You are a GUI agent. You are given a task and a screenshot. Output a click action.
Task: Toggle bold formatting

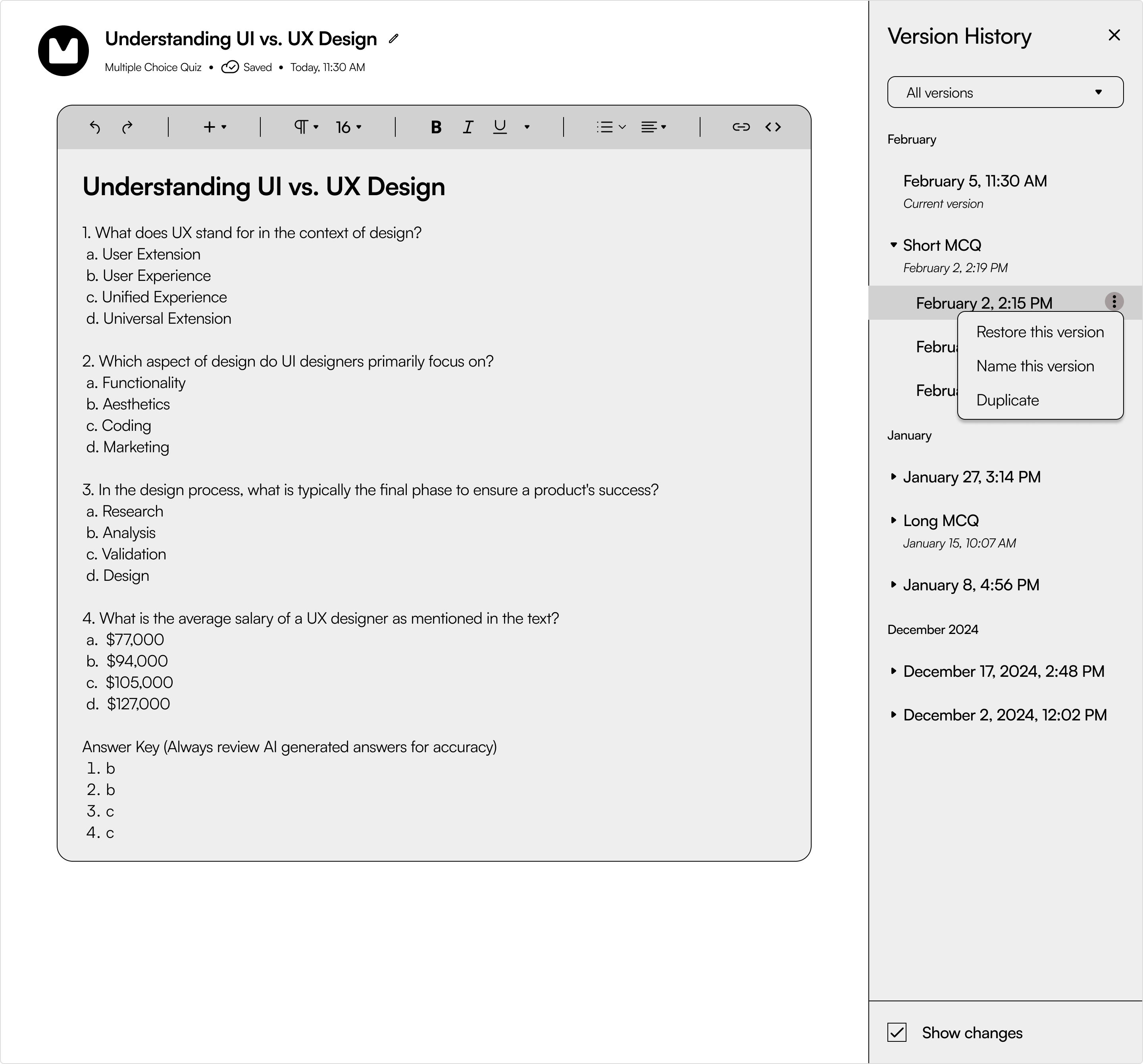(435, 127)
